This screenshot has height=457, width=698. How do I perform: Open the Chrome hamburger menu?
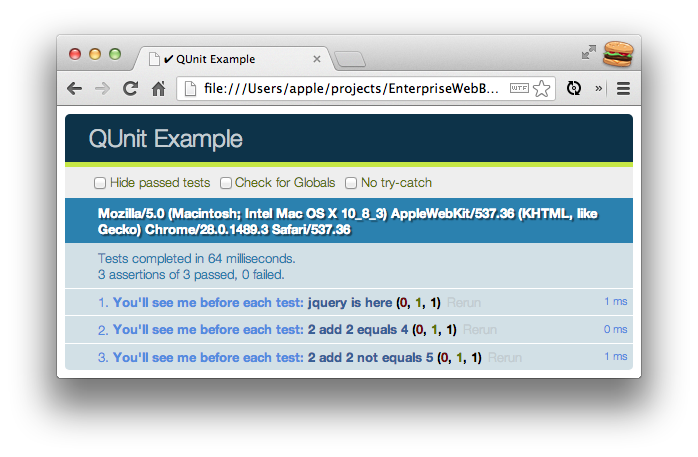(x=623, y=89)
